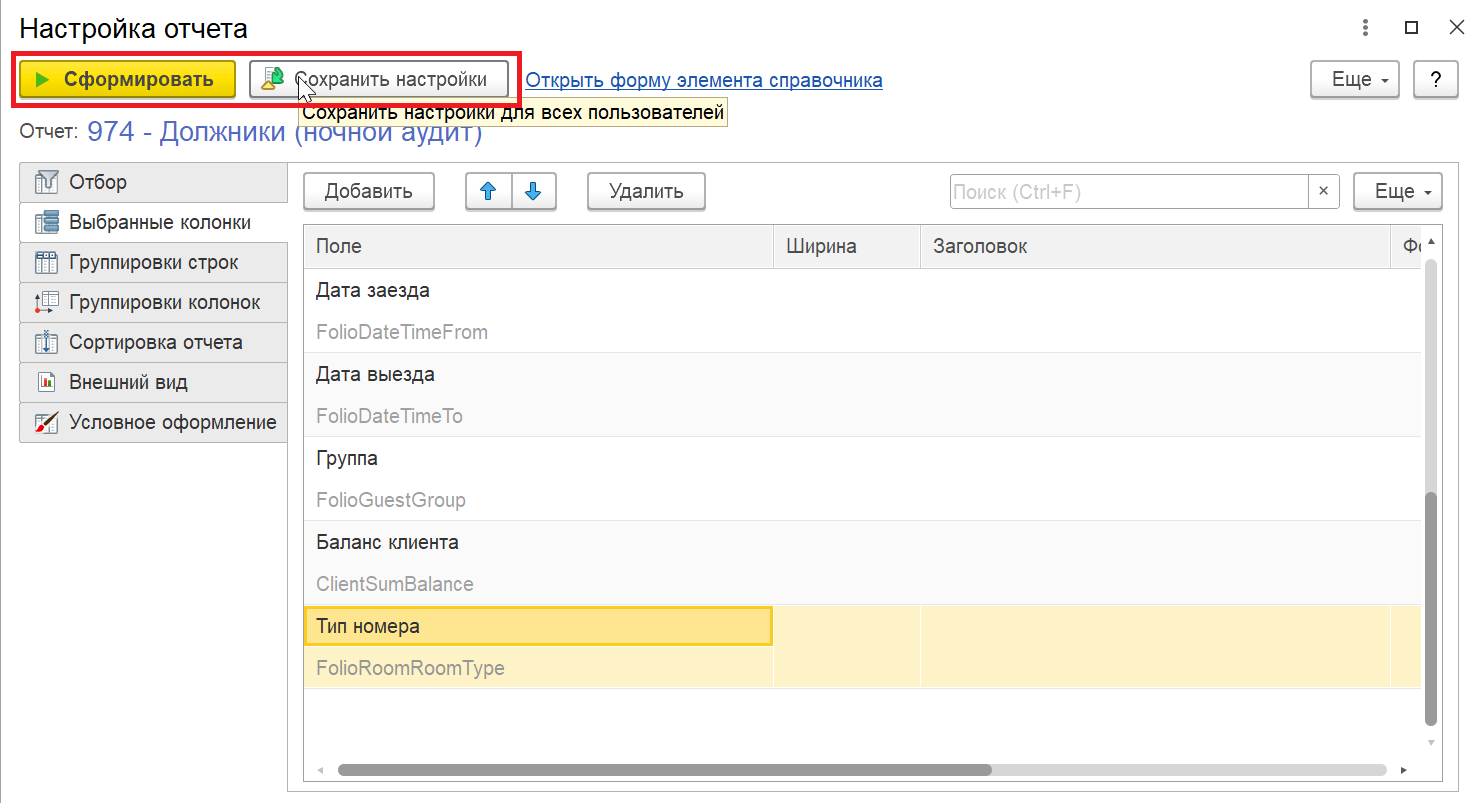Click the Удалить button

click(646, 191)
